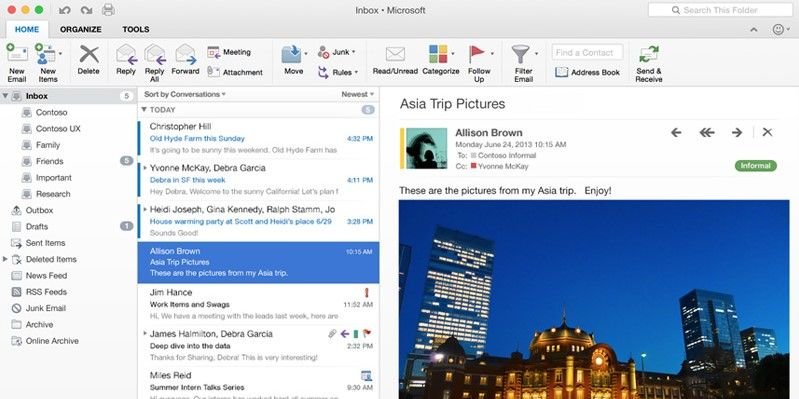
Task: Open Christopher Hill's Old Hyde Farm email
Action: 258,139
